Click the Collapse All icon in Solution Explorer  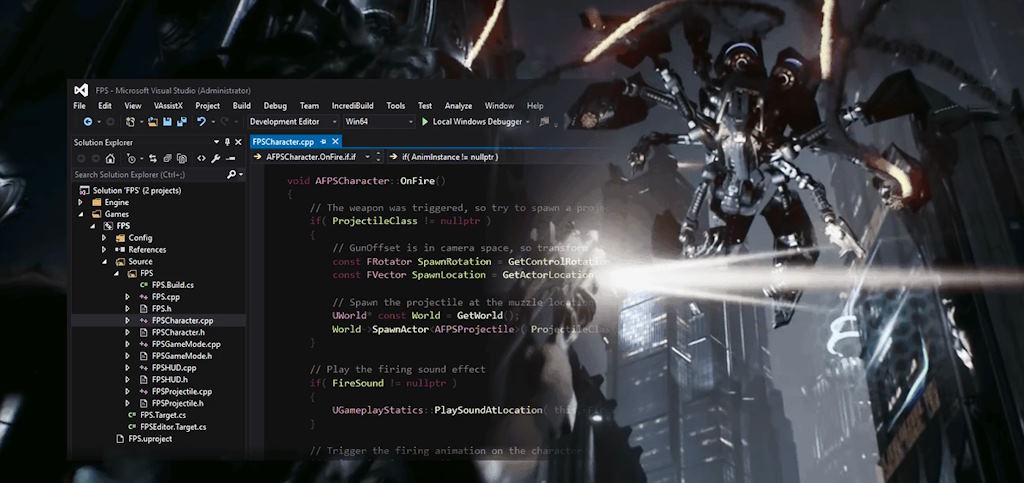[167, 159]
